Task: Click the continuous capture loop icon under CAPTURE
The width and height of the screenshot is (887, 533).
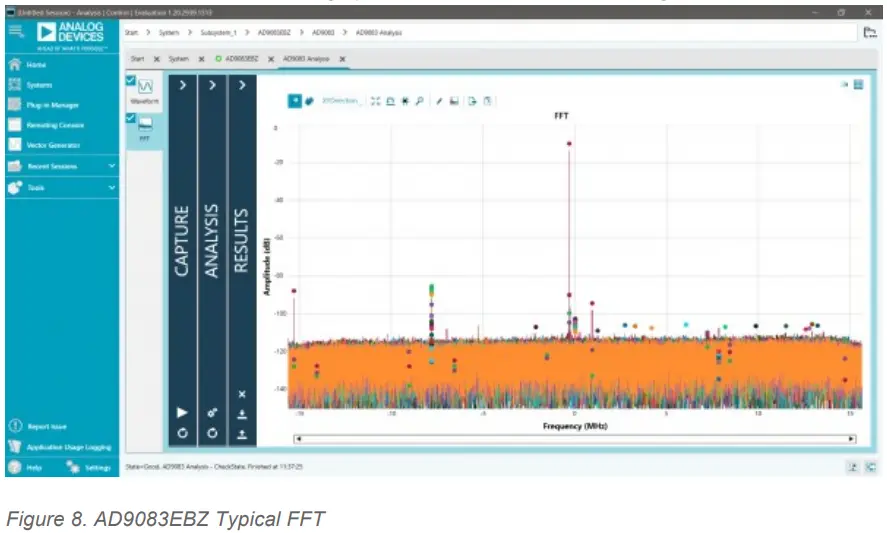Action: tap(182, 433)
